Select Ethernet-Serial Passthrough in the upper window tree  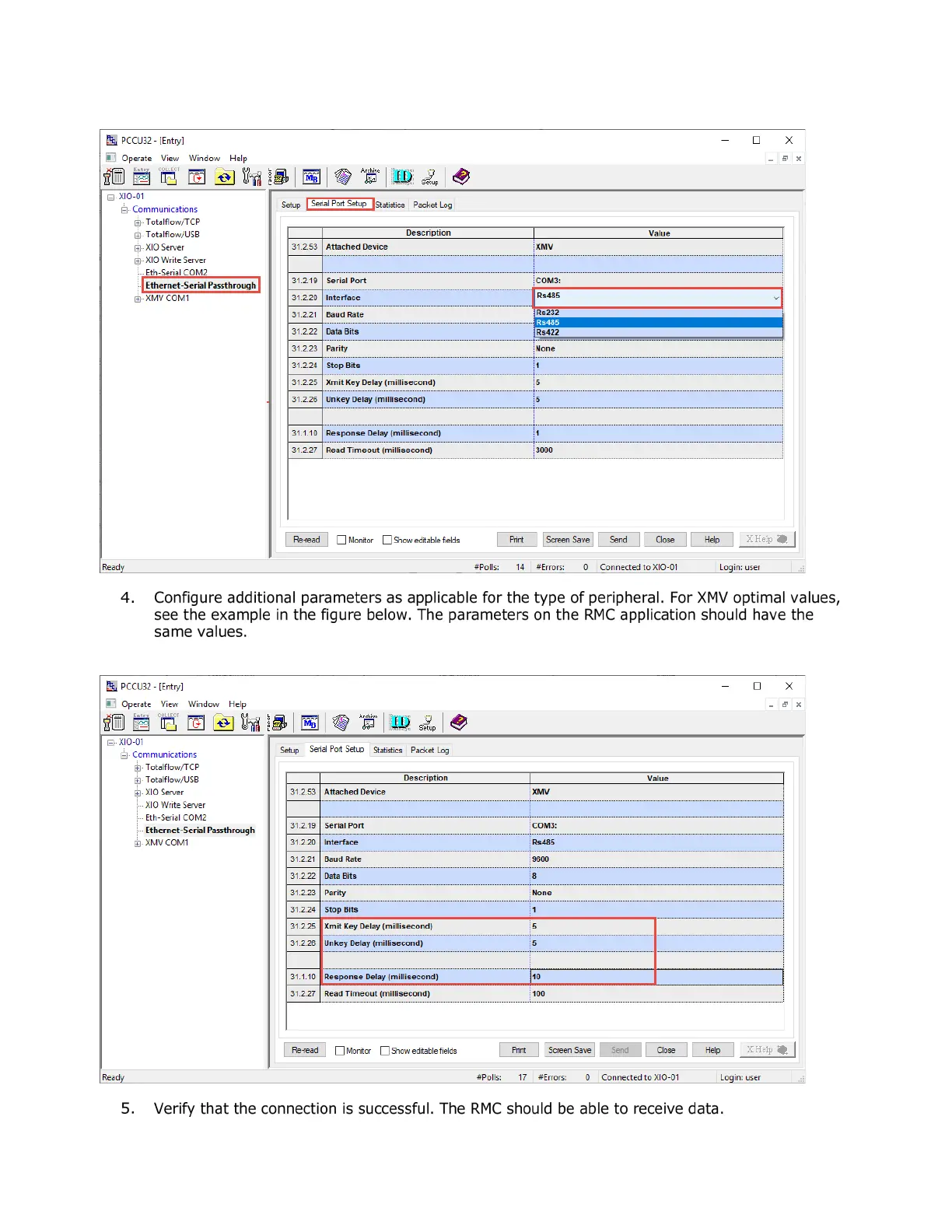pyautogui.click(x=201, y=285)
